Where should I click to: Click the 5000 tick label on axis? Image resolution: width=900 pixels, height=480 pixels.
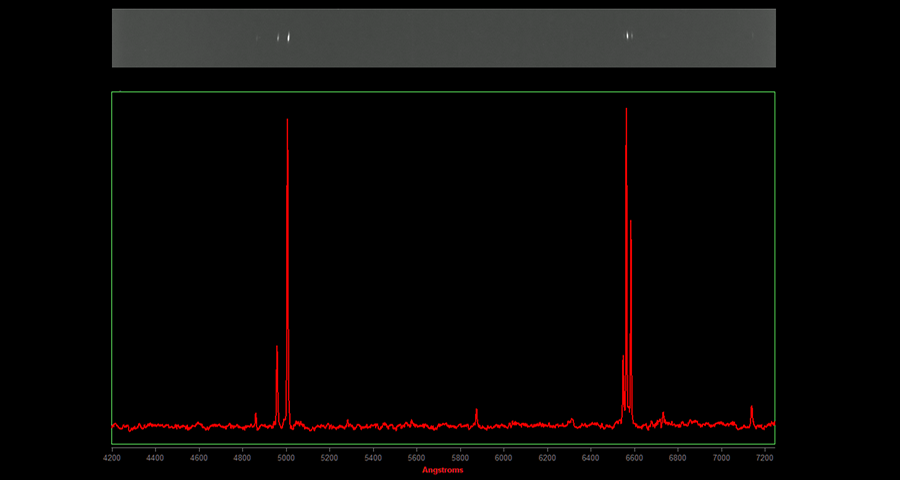tap(286, 457)
